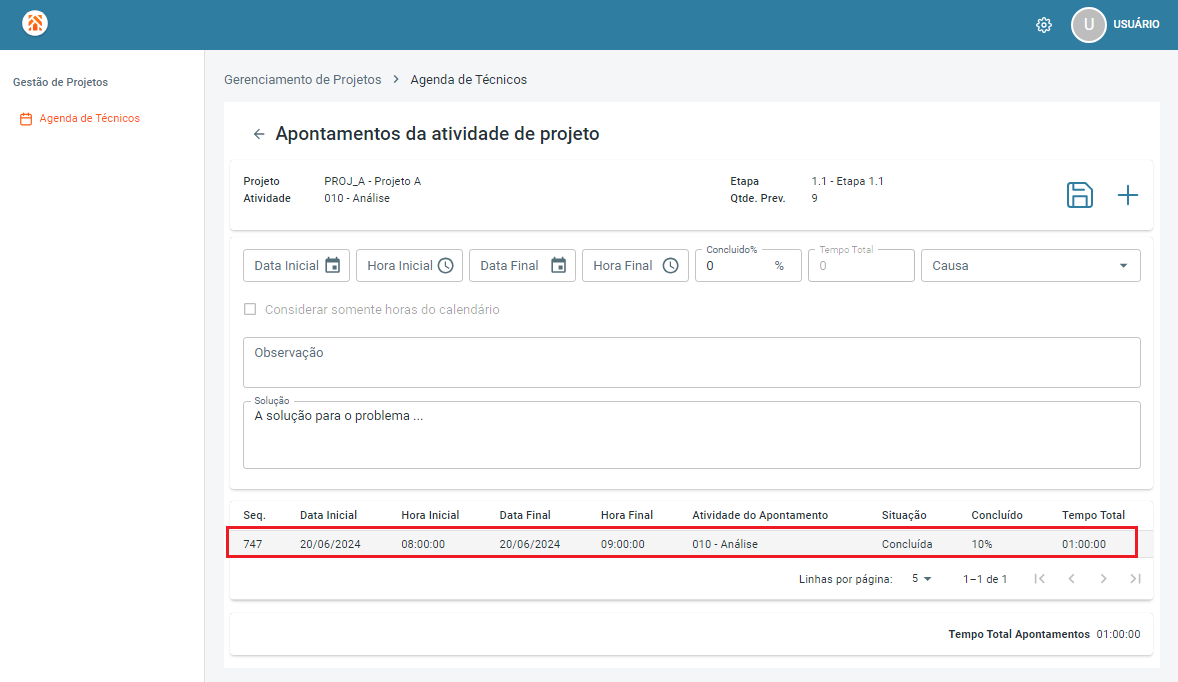This screenshot has height=682, width=1178.
Task: Click the 09:00:00 end time cell
Action: coord(623,545)
